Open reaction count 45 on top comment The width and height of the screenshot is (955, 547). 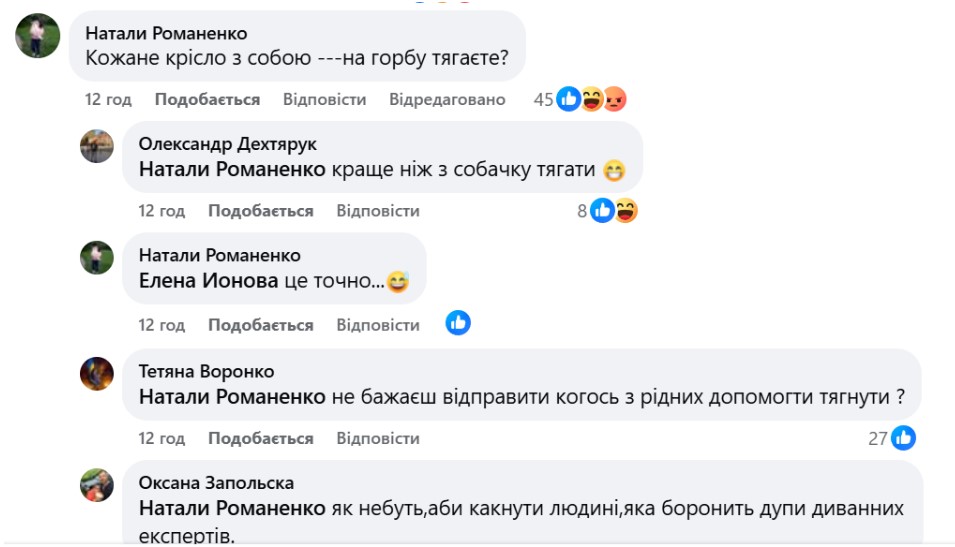pos(543,99)
